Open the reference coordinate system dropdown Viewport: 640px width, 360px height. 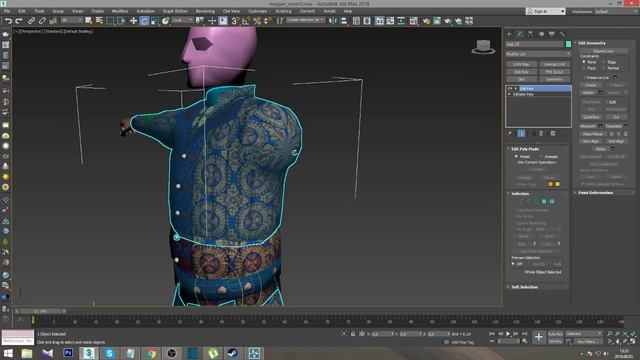(x=182, y=20)
